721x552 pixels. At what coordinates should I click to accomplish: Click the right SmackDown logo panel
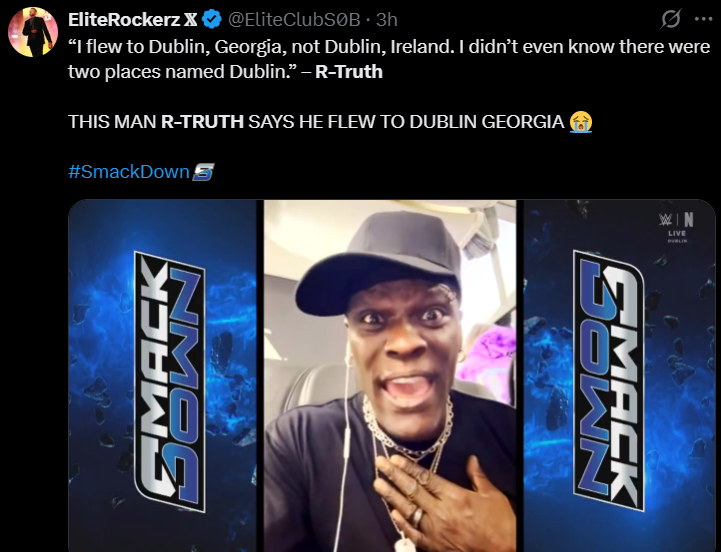619,376
